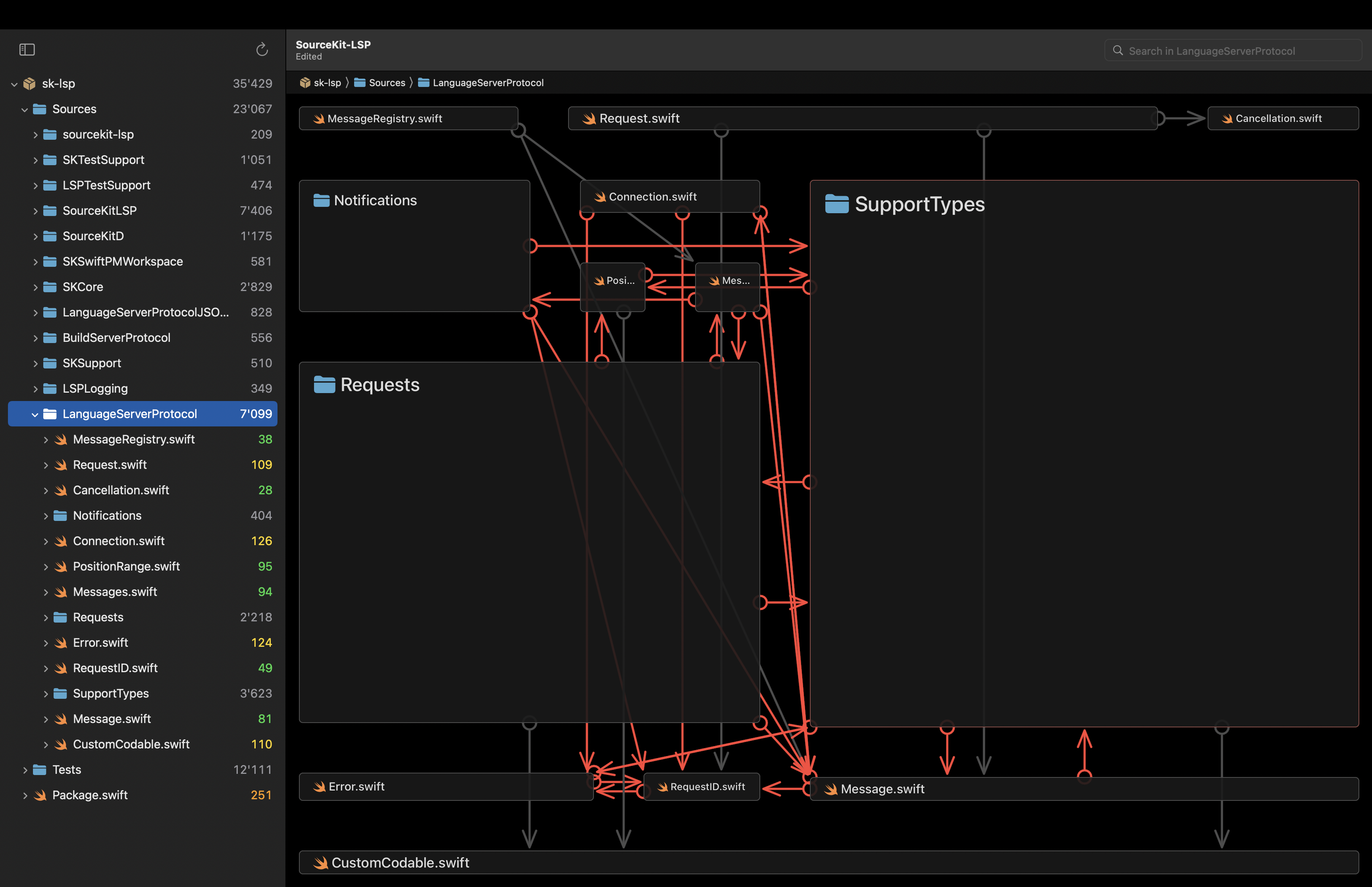Select LSPLogging in the sidebar
The width and height of the screenshot is (1372, 887).
coord(143,388)
